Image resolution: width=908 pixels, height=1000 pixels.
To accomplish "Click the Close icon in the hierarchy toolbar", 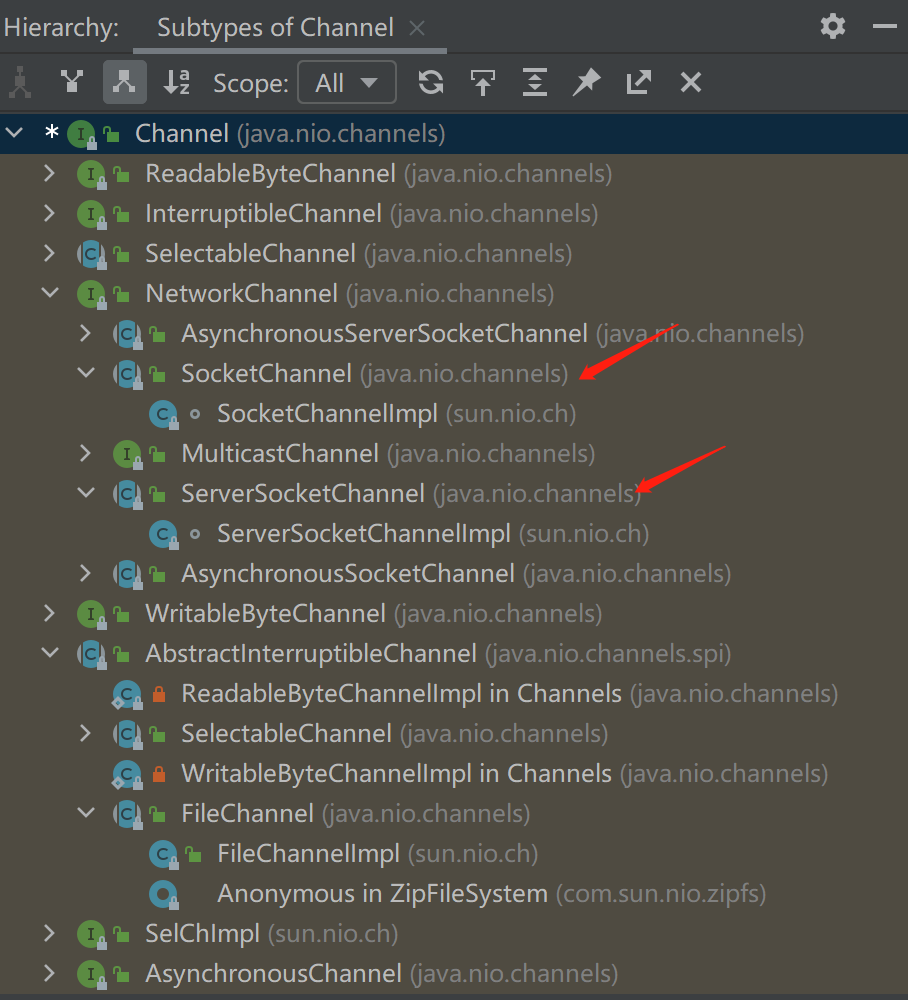I will (691, 82).
